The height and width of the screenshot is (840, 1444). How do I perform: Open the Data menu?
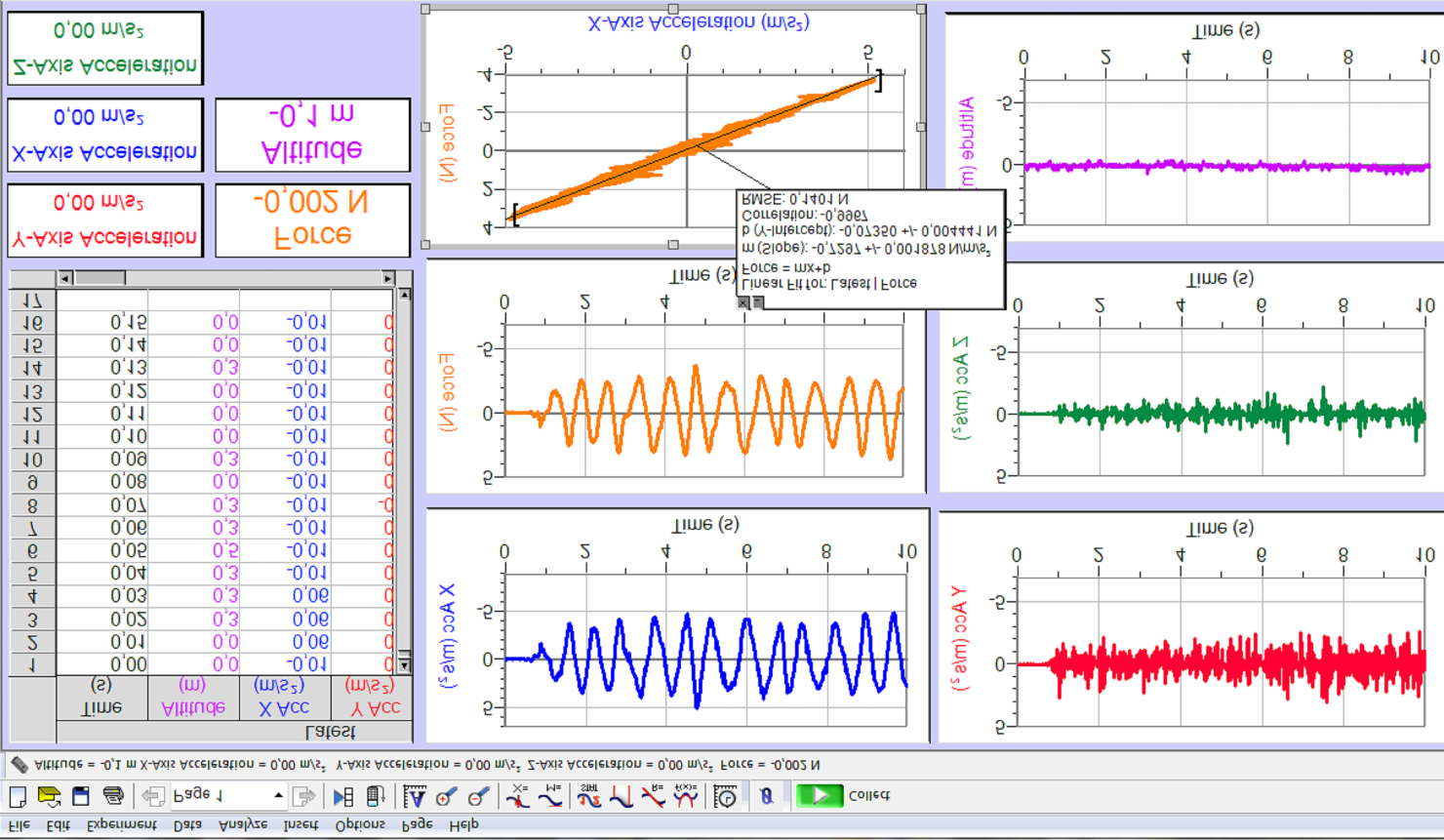(186, 825)
